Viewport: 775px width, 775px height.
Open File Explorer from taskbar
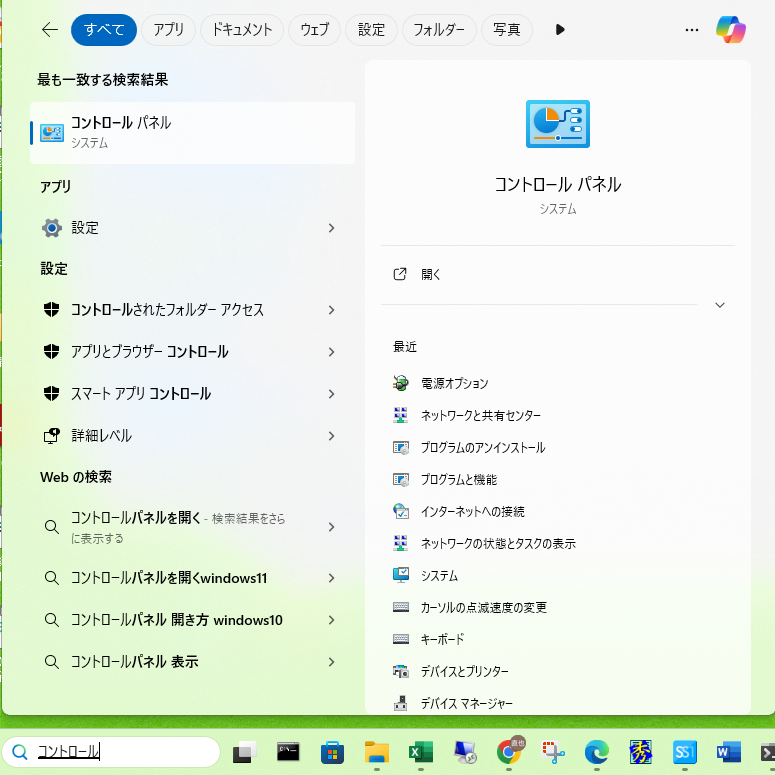click(377, 752)
